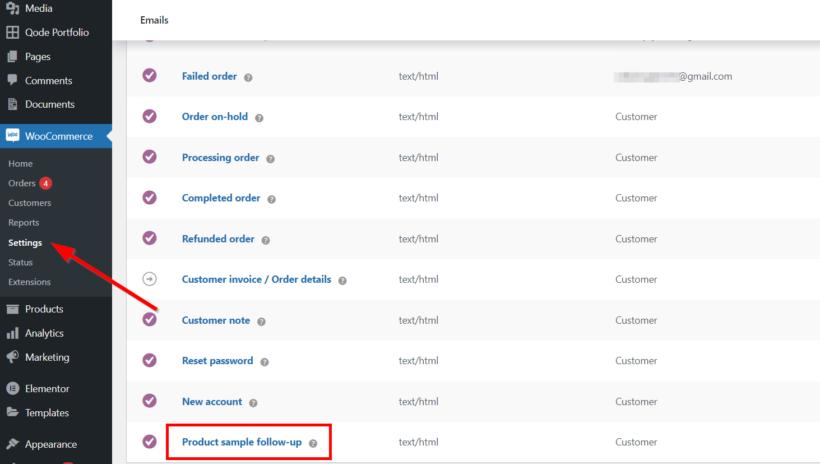Viewport: 820px width, 464px height.
Task: Toggle enabled status of Processing order email
Action: point(150,156)
